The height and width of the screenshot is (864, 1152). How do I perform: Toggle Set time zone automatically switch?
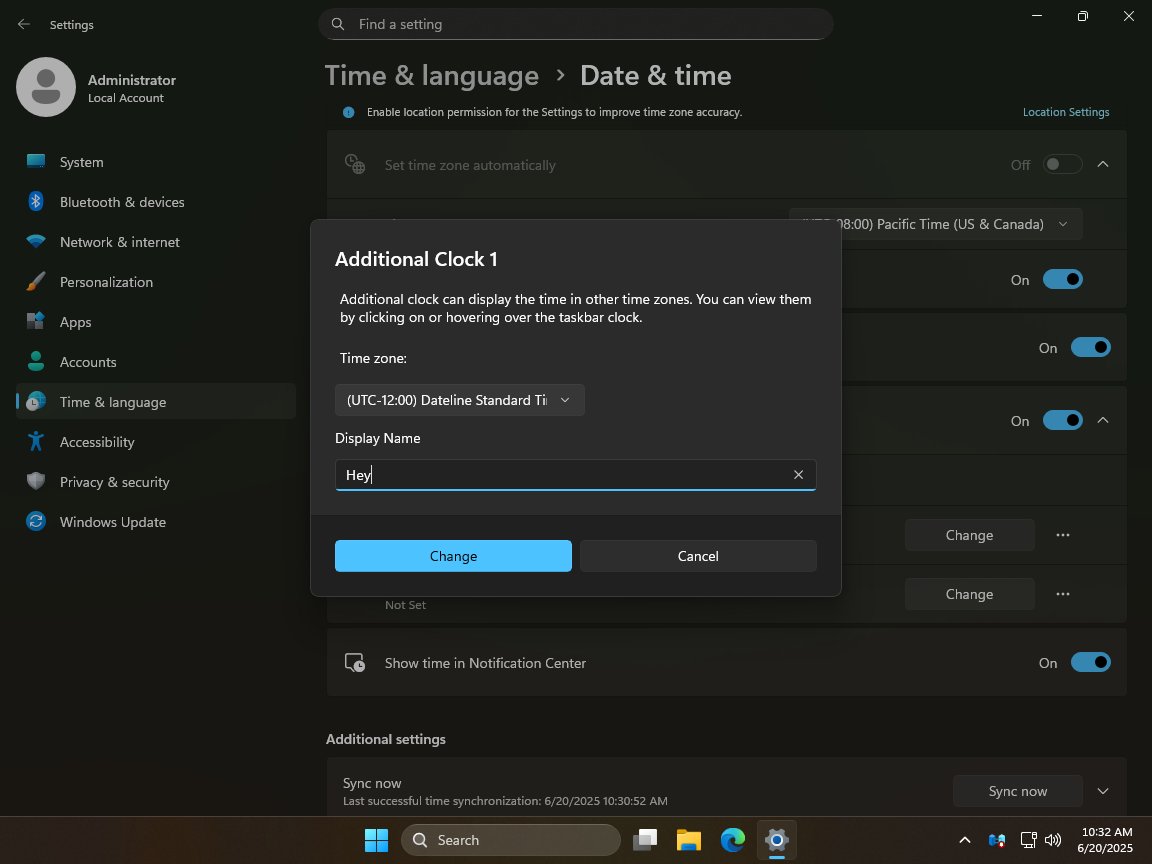pos(1062,165)
